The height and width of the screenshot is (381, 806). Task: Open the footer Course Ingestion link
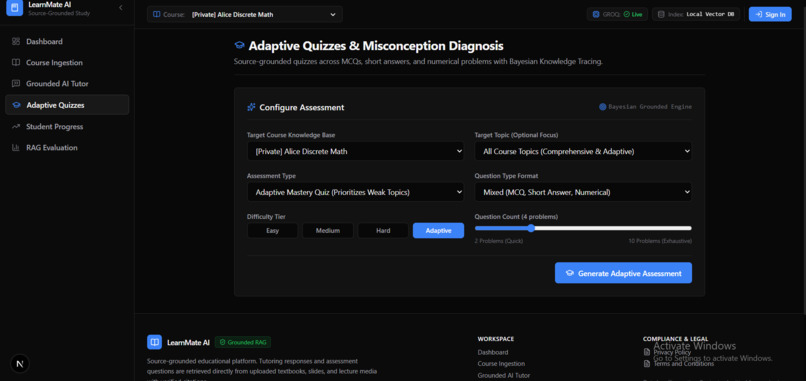click(501, 364)
